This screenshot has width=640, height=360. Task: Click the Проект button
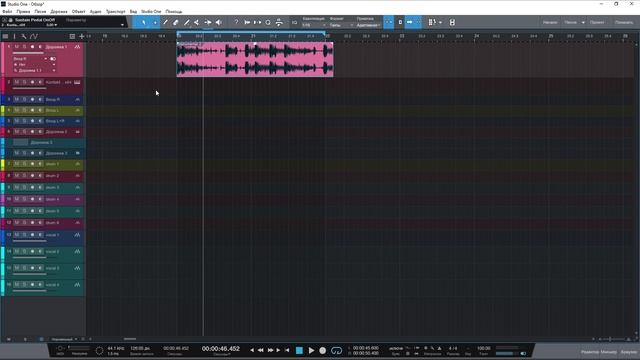(x=597, y=22)
